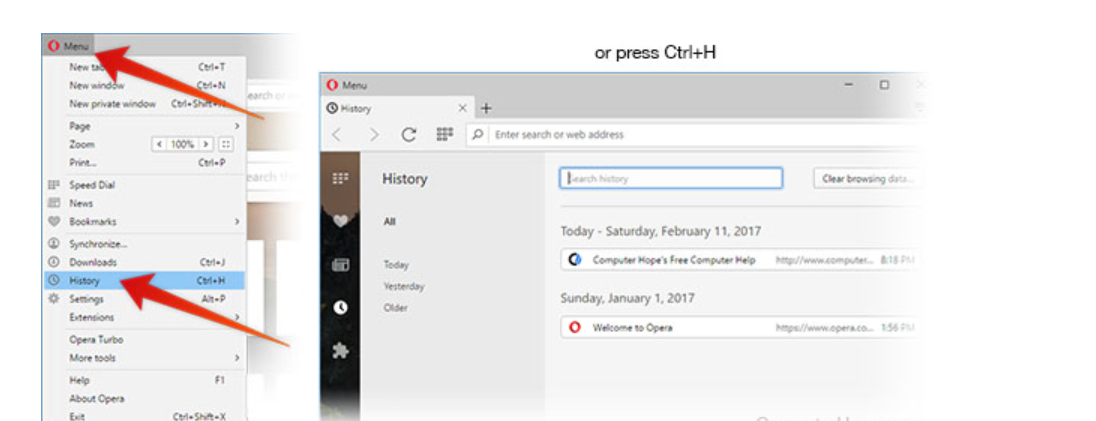Click the Clear browsing data button
The width and height of the screenshot is (1096, 421).
pyautogui.click(x=865, y=179)
